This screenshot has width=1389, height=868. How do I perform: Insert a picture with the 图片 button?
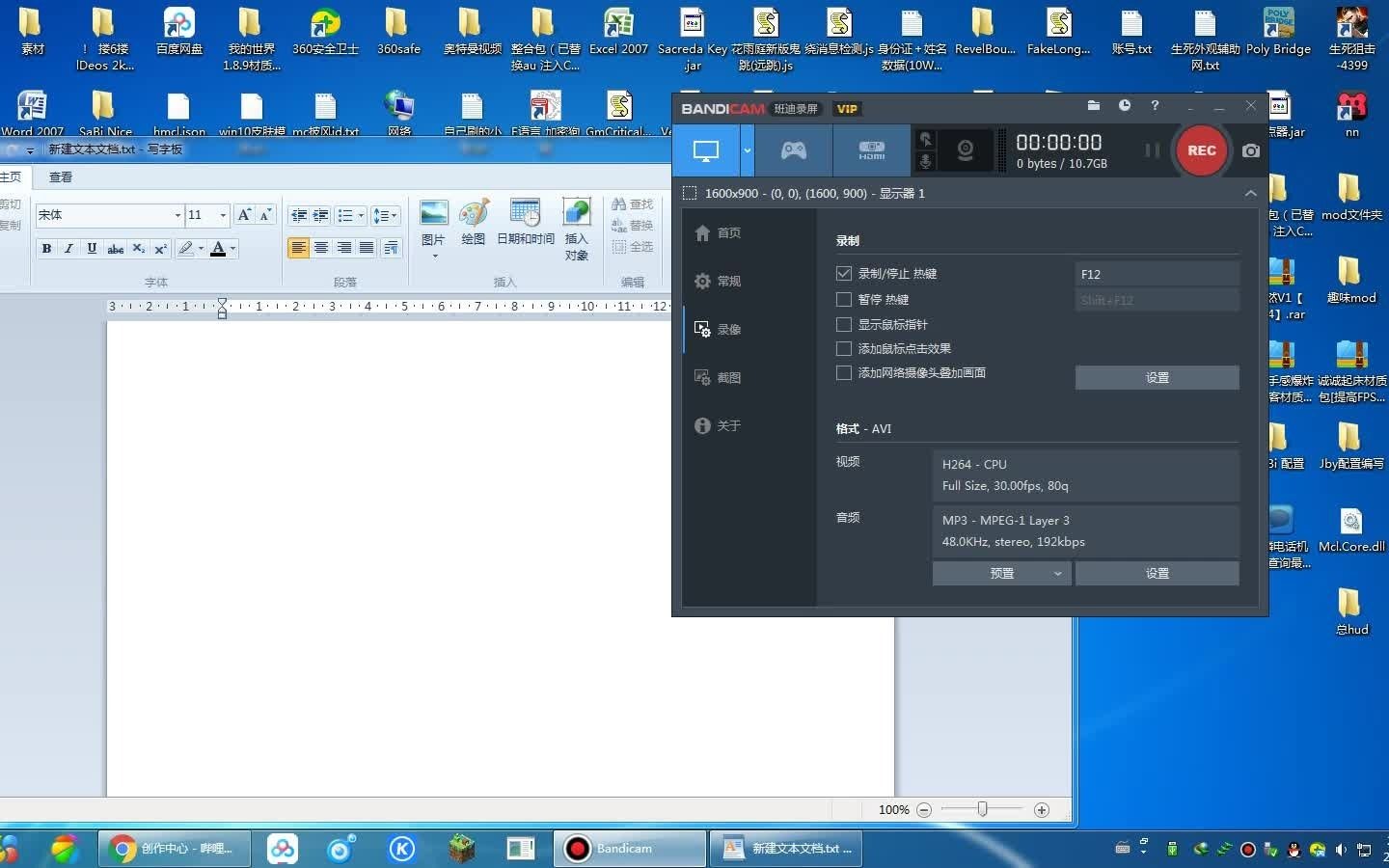click(x=434, y=230)
